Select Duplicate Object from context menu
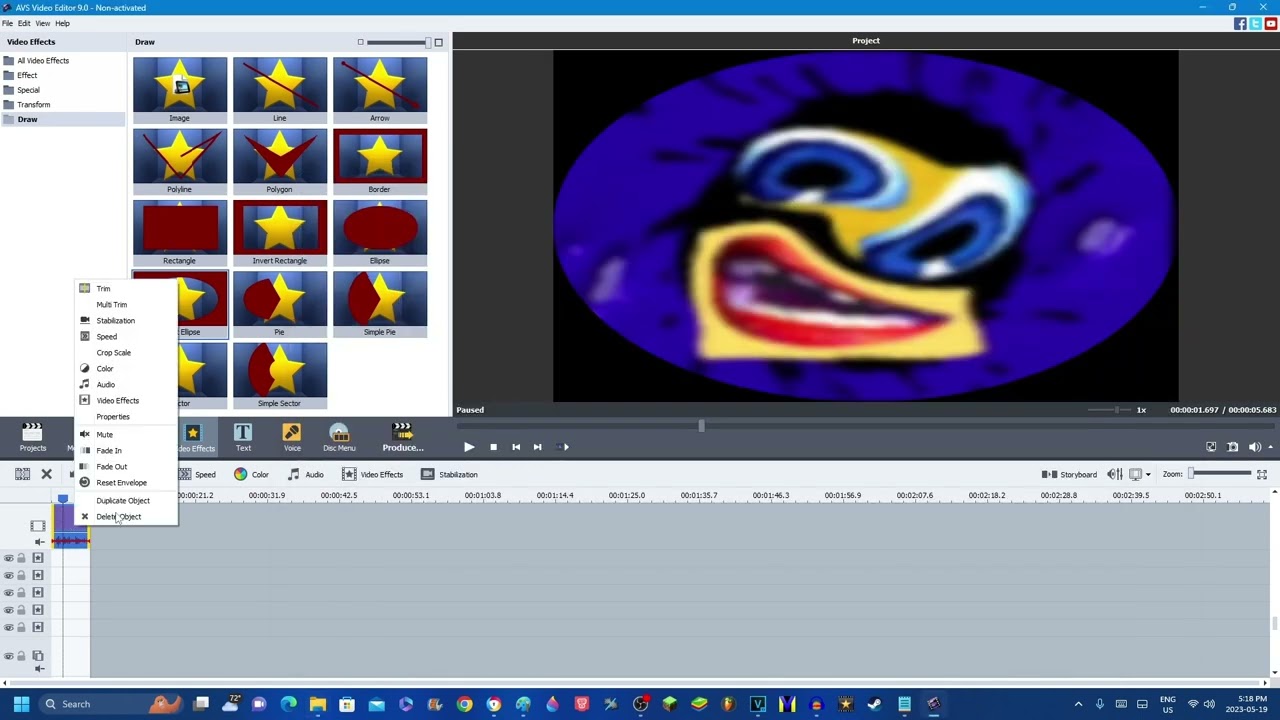Viewport: 1280px width, 720px height. point(126,501)
